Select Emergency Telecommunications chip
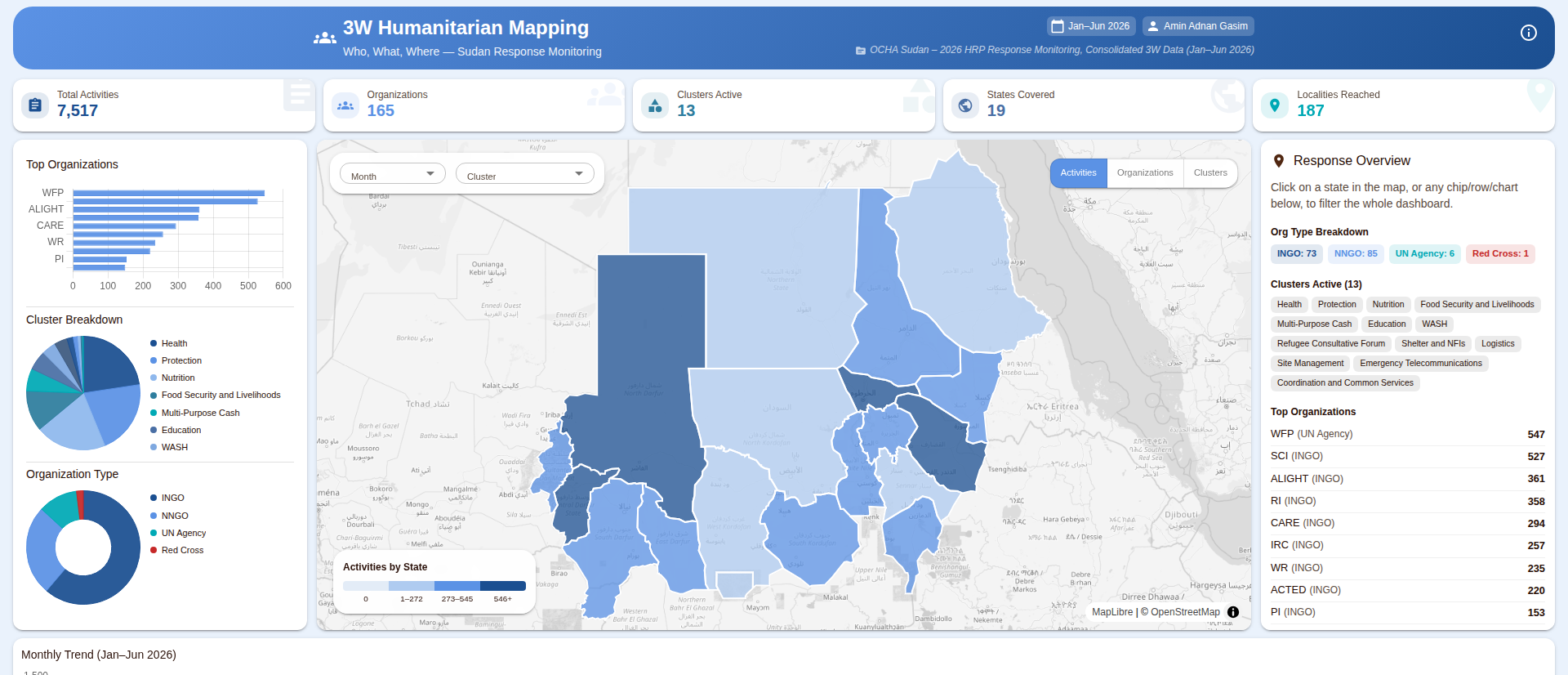This screenshot has width=1568, height=675. [x=1421, y=364]
